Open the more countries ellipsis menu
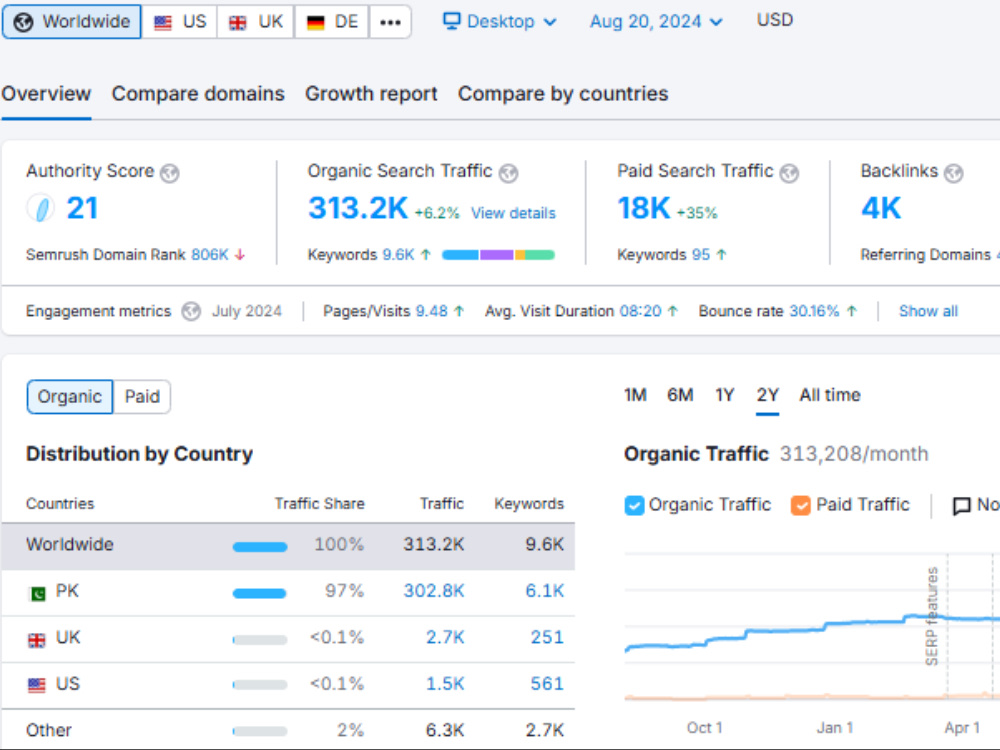Viewport: 1000px width, 750px height. pos(390,22)
